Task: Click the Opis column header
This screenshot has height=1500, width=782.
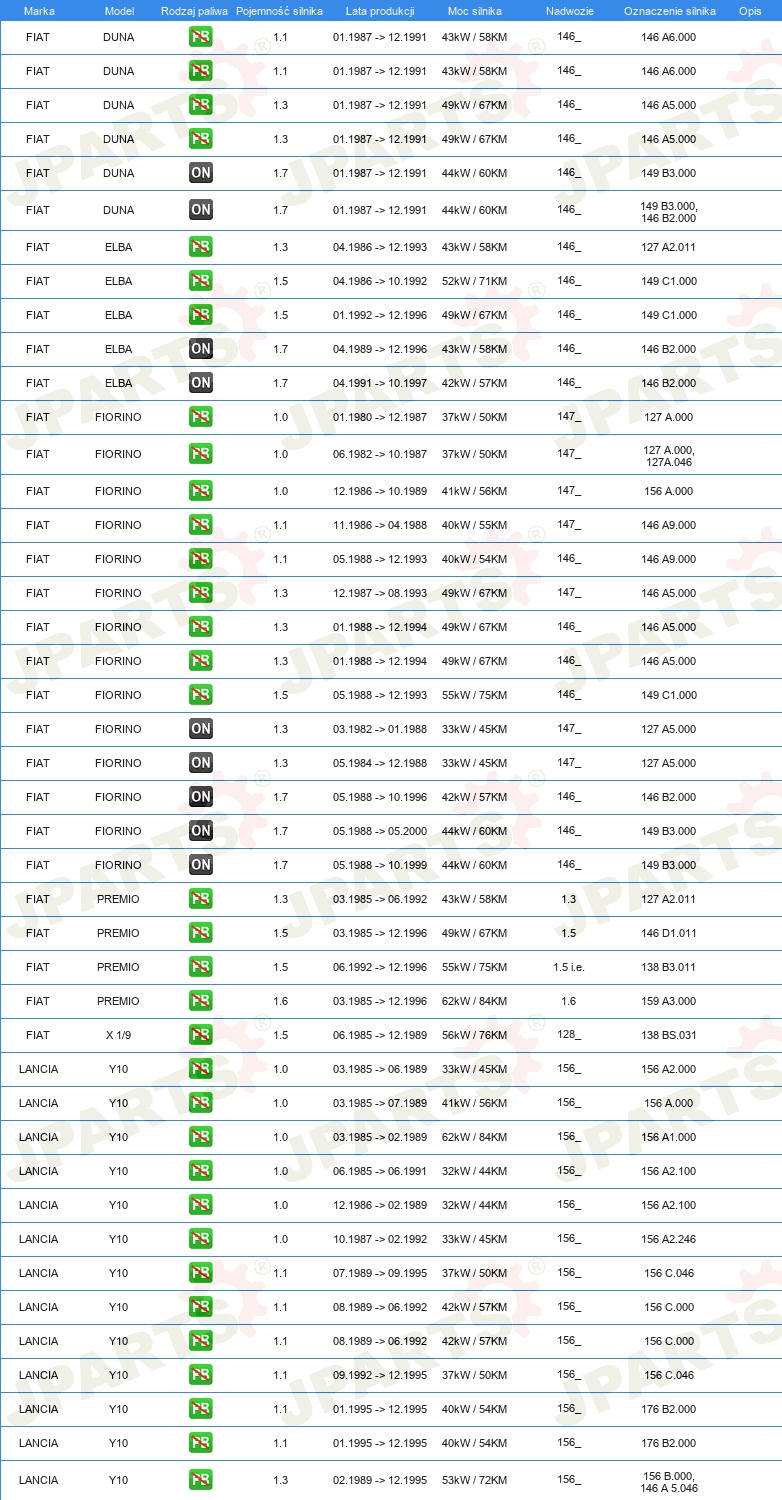Action: [750, 10]
